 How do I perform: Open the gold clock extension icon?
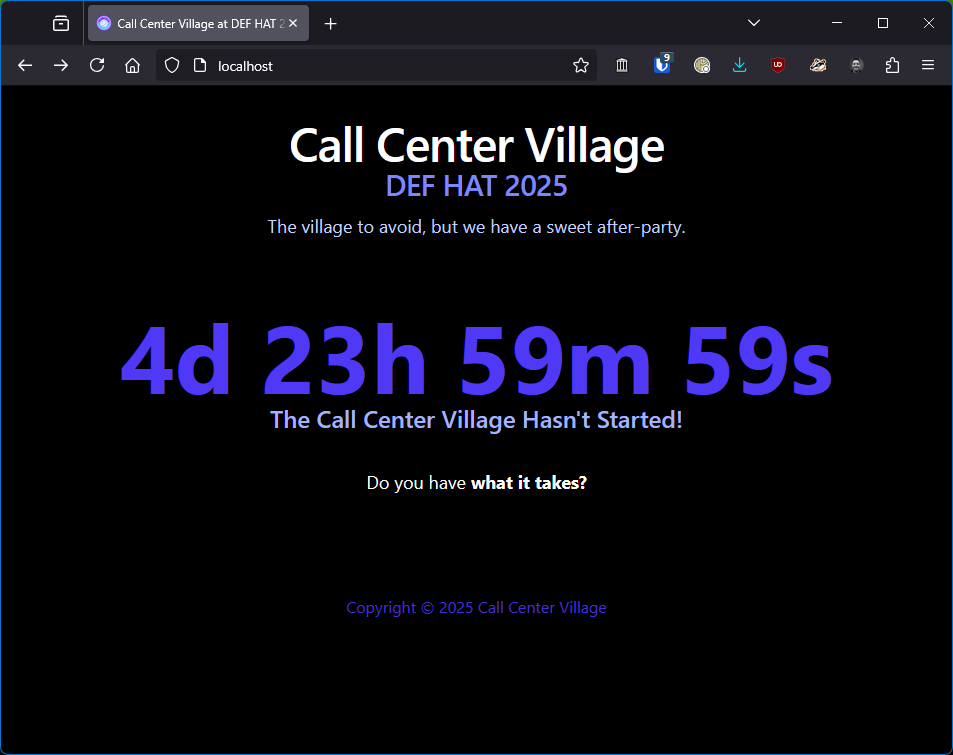[702, 65]
